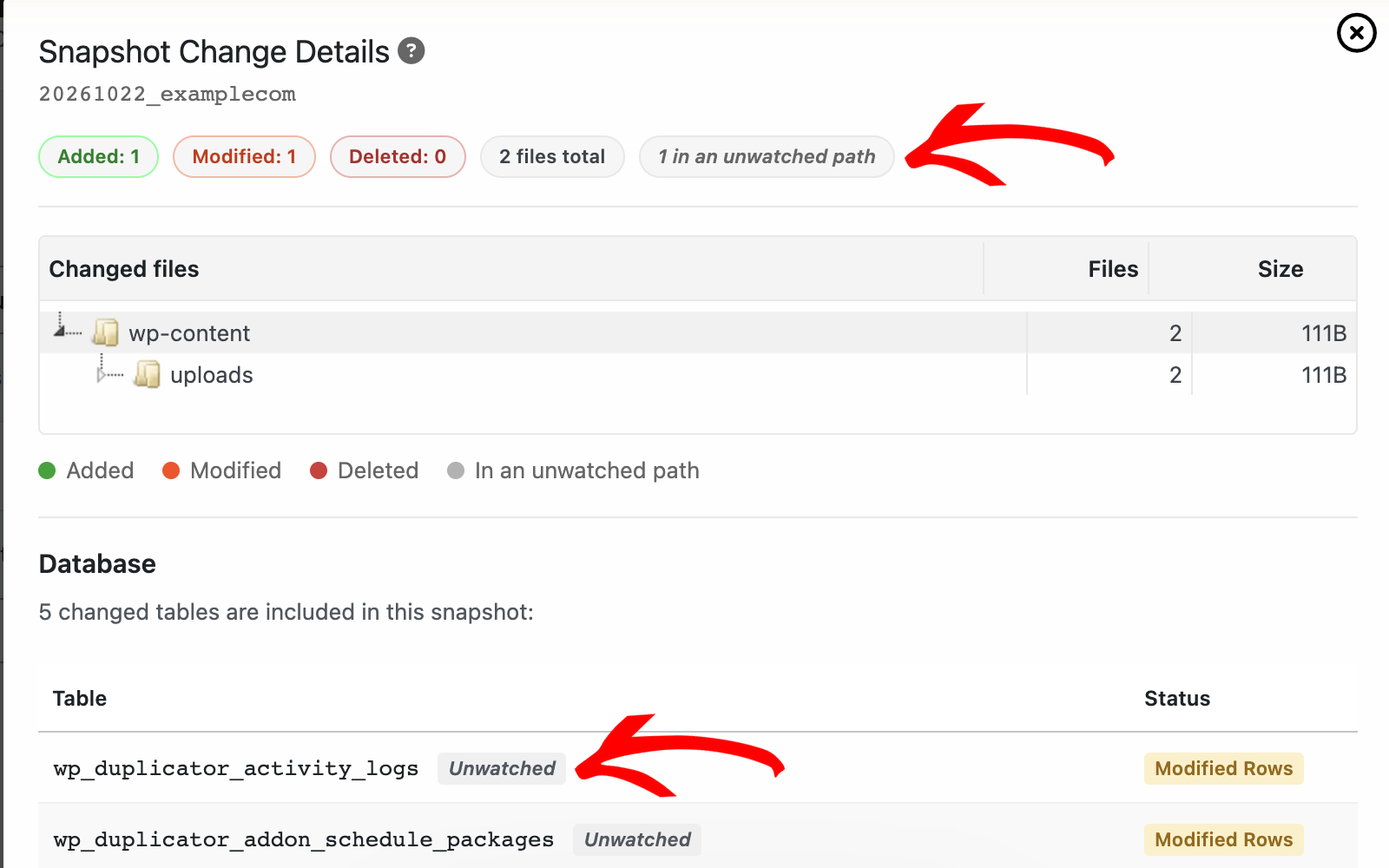The image size is (1389, 868).
Task: Click the 111B size of uploads
Action: pos(1324,375)
